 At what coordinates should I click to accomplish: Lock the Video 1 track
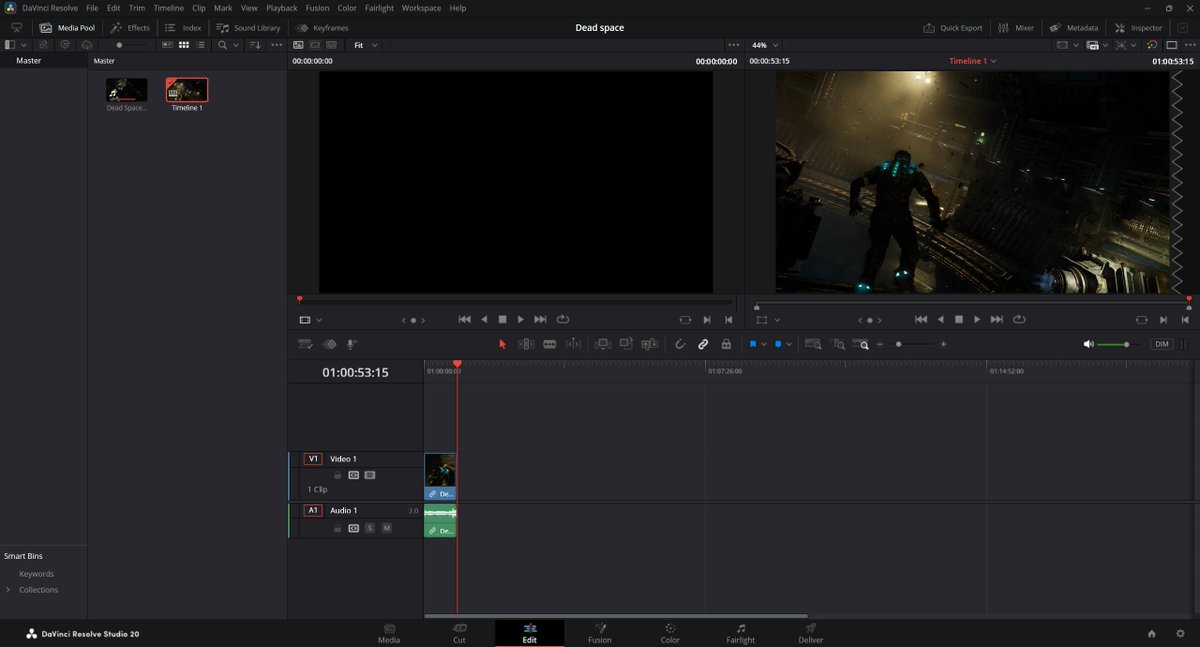pyautogui.click(x=338, y=475)
